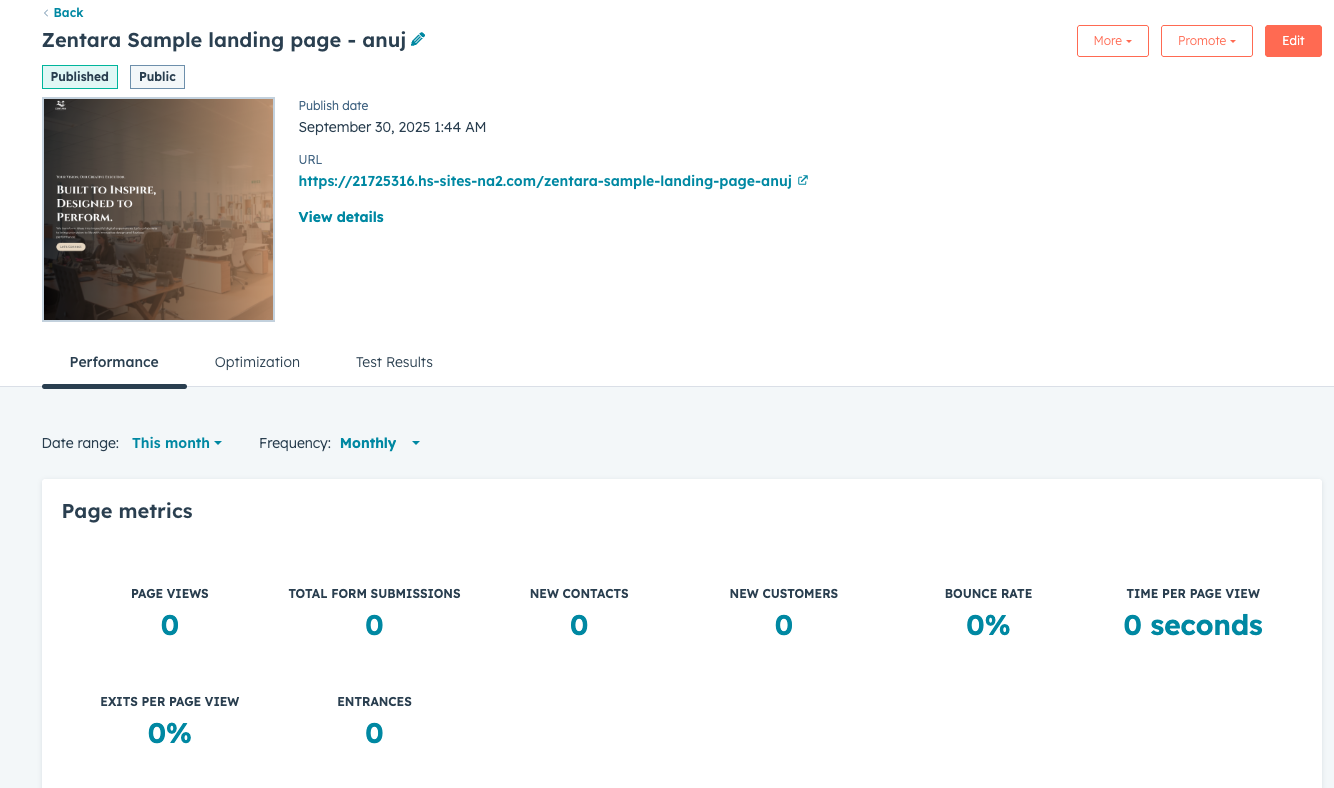
Task: Switch to the Performance tab
Action: (x=114, y=362)
